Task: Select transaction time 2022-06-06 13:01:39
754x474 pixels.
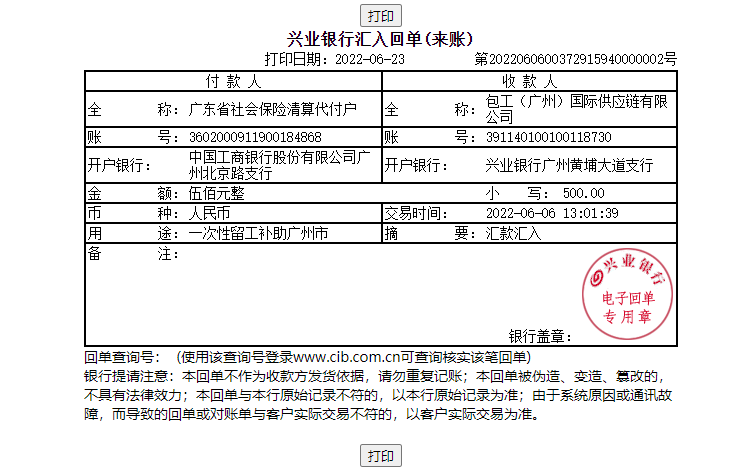Action: [552, 213]
